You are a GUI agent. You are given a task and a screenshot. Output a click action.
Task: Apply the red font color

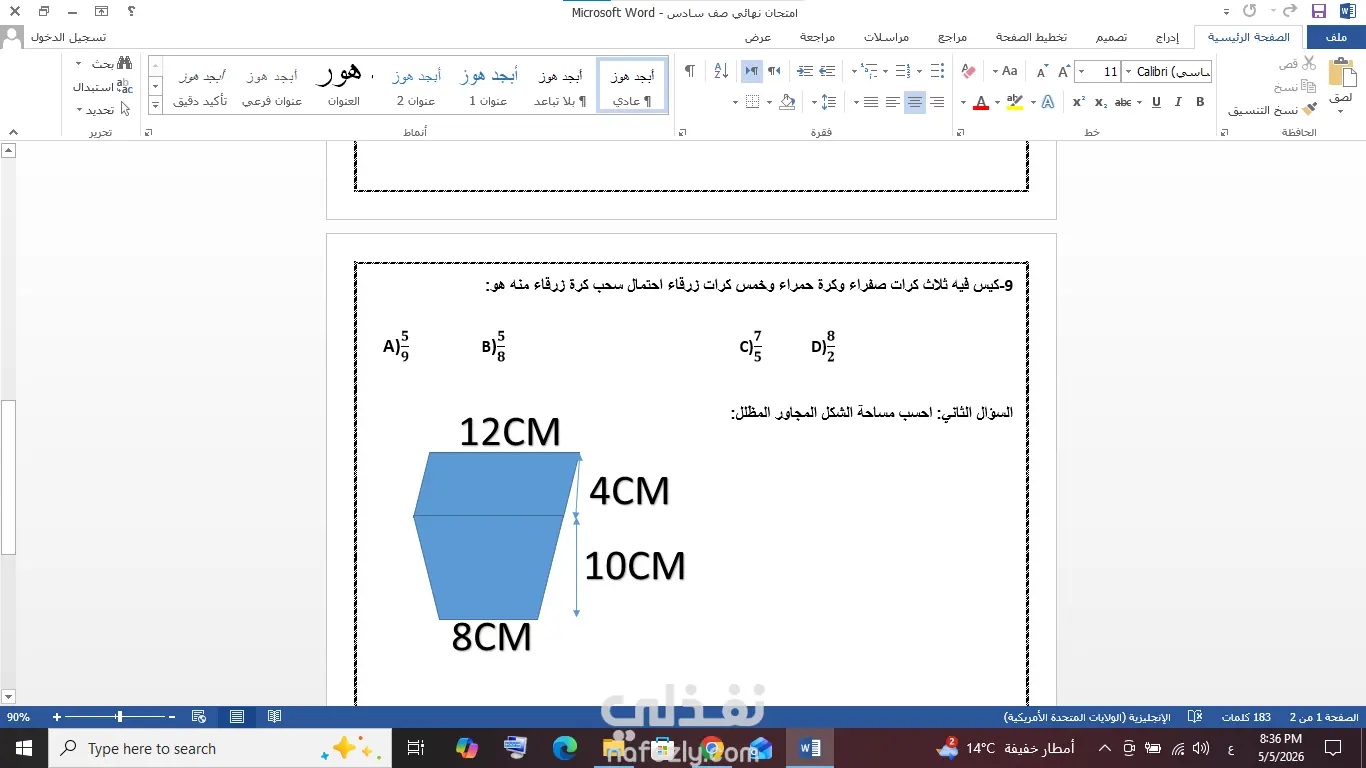coord(980,102)
